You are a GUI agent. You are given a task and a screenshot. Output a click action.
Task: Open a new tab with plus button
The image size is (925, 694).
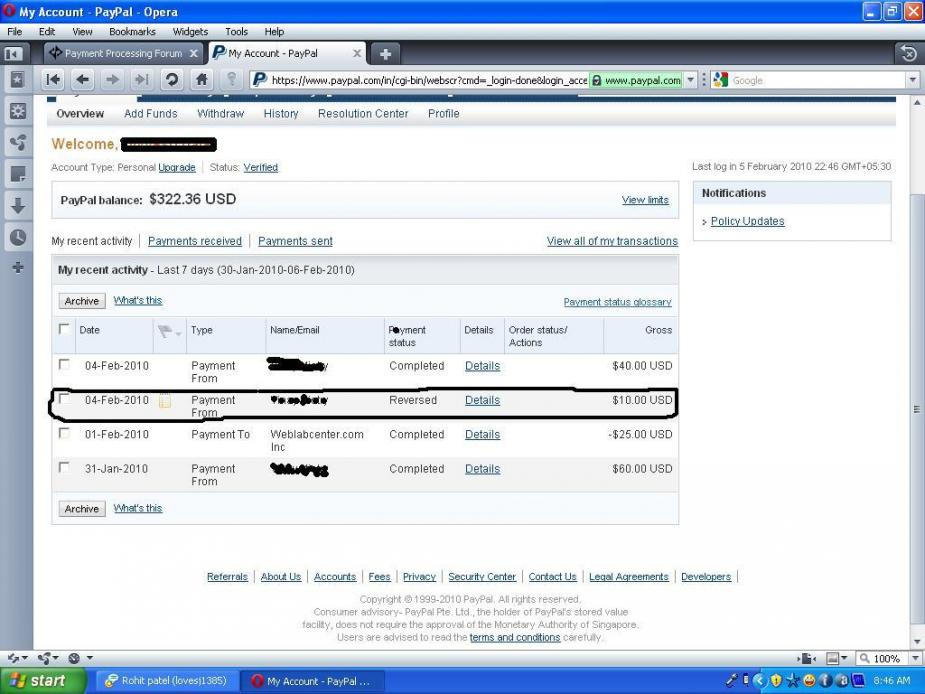click(x=385, y=54)
